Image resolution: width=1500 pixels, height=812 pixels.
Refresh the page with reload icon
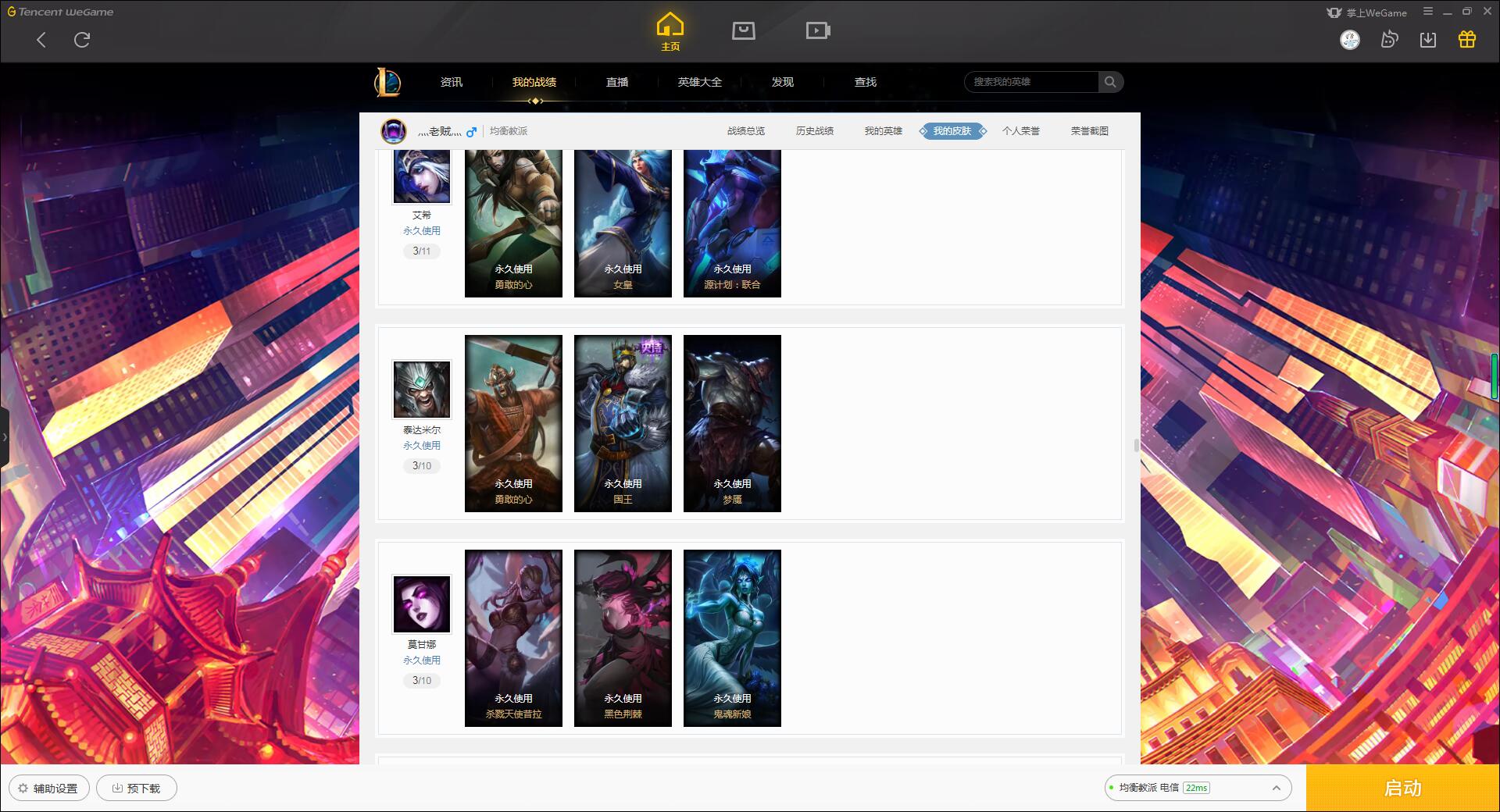click(82, 40)
